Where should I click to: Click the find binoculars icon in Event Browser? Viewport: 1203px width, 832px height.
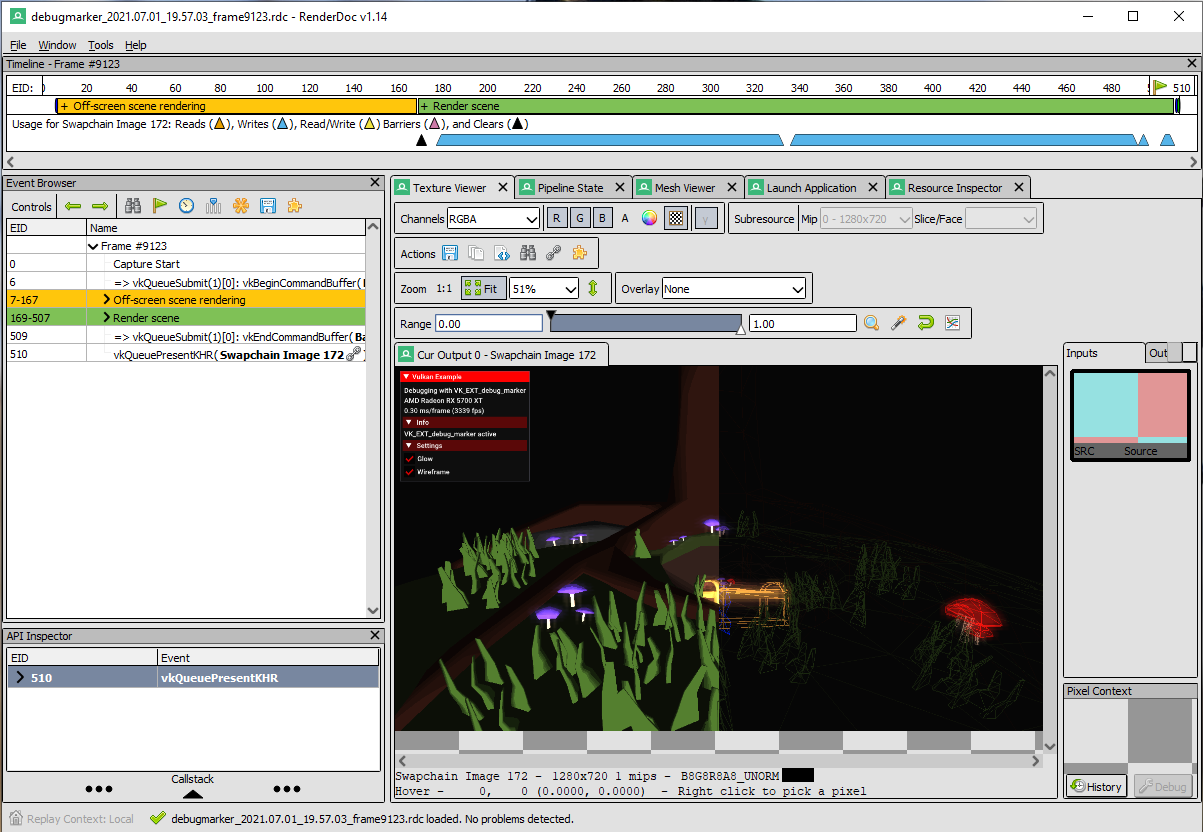tap(133, 206)
